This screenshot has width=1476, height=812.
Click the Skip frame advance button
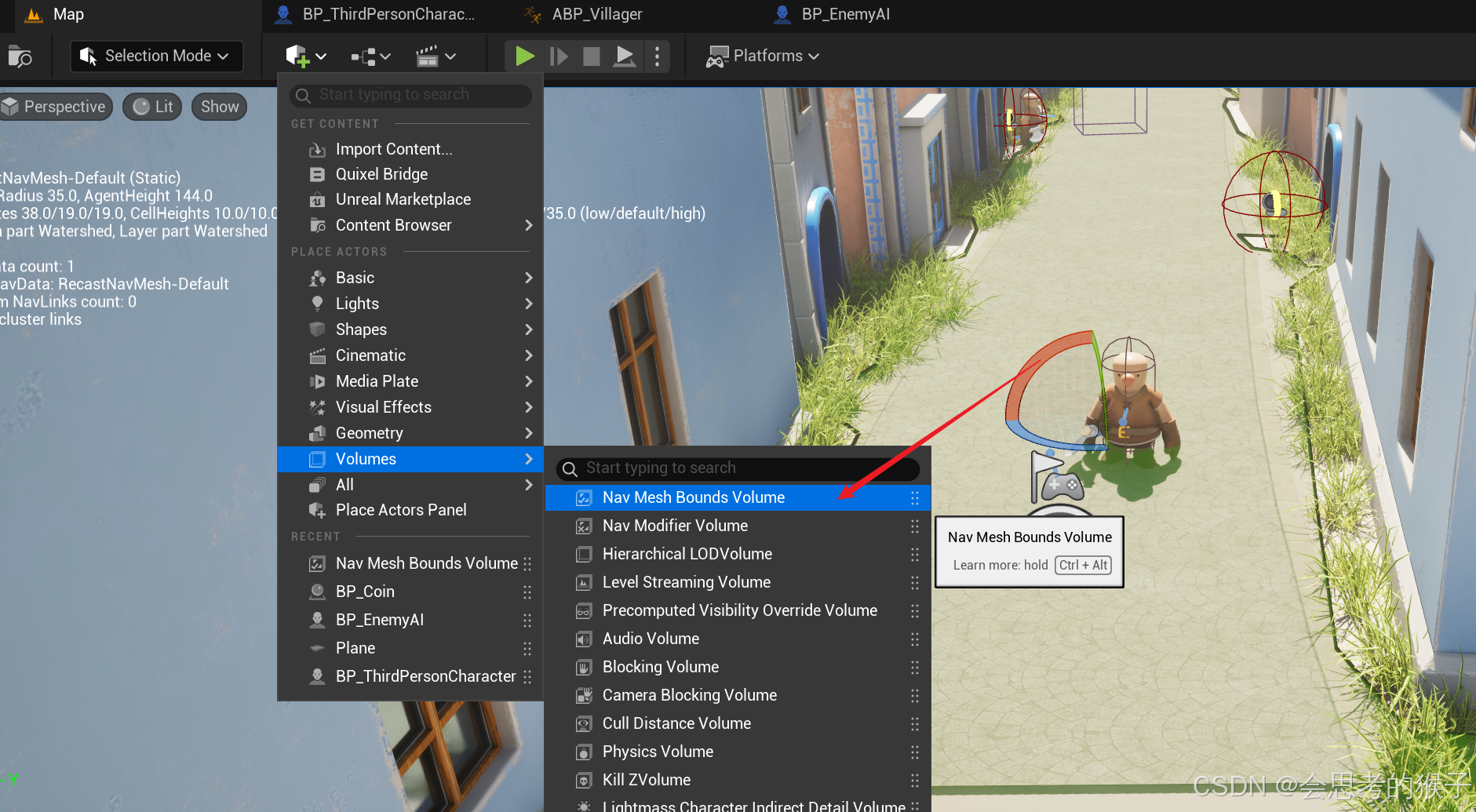559,56
